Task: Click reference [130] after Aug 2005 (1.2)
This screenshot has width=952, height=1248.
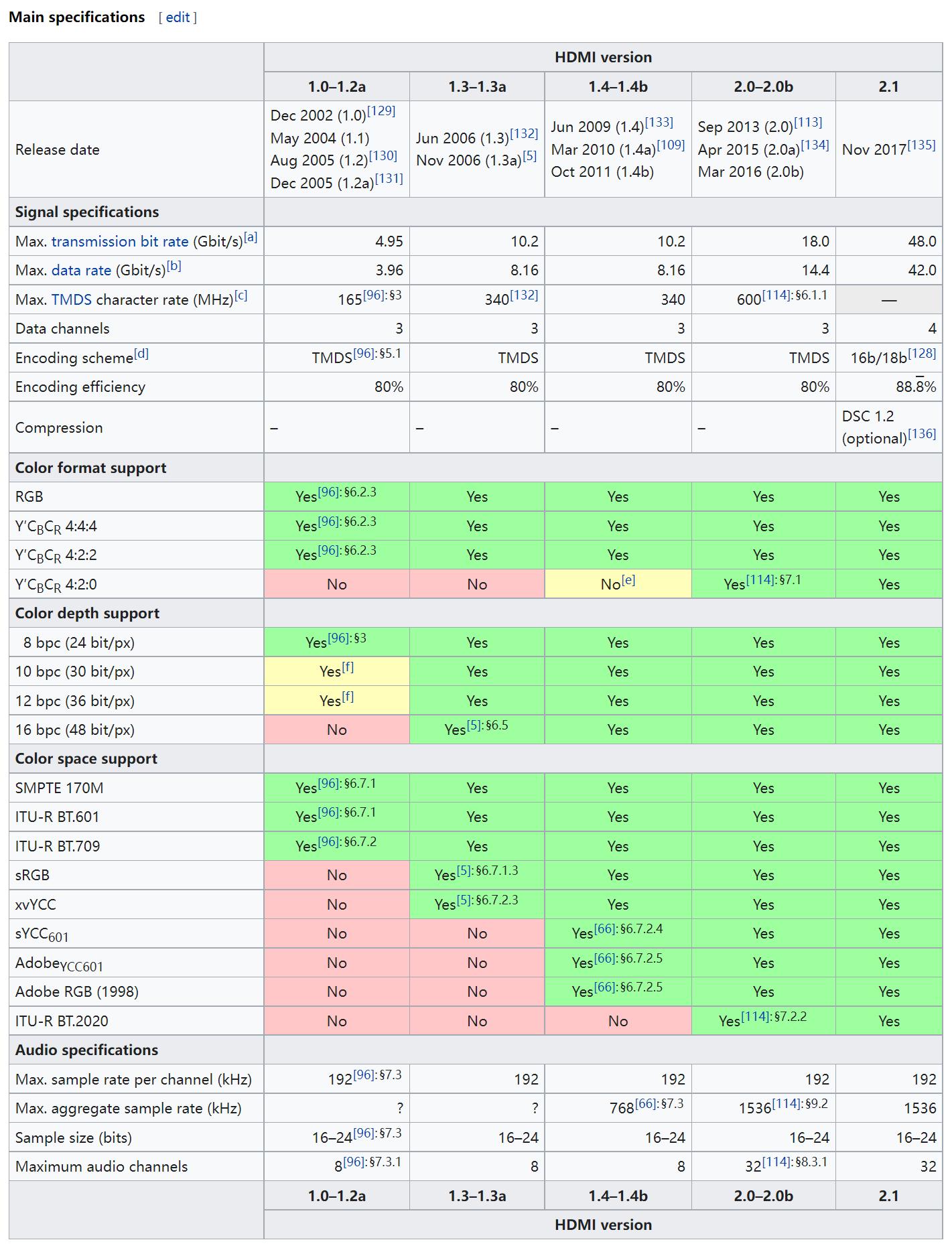Action: (x=383, y=155)
